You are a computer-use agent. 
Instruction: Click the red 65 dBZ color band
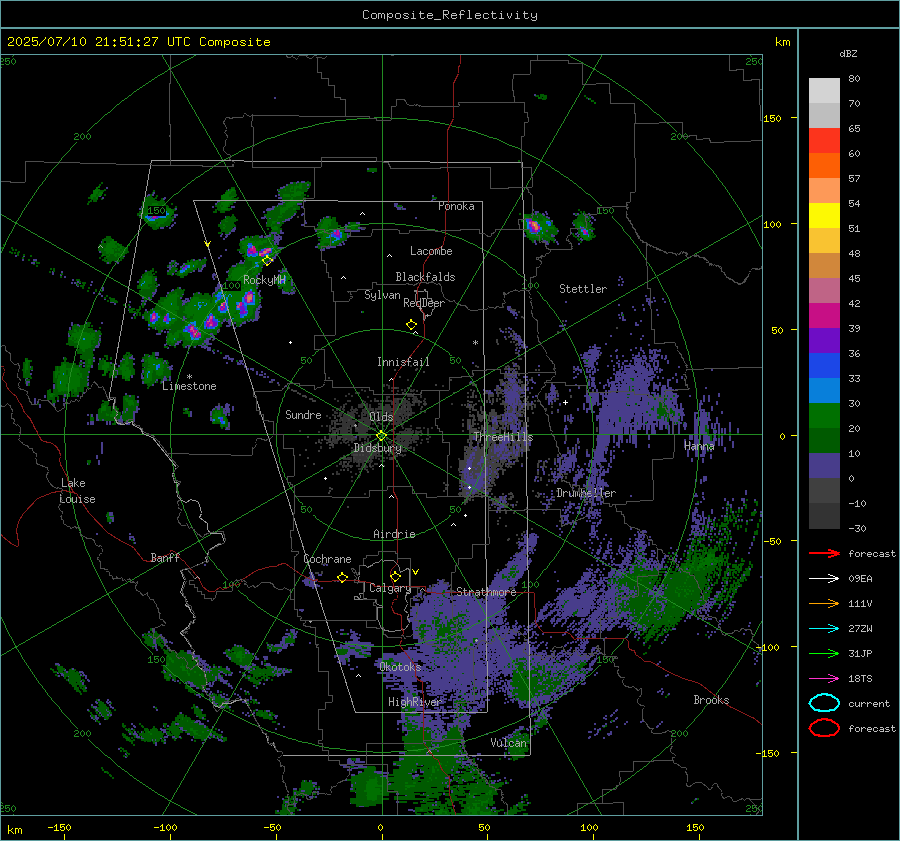tap(824, 140)
